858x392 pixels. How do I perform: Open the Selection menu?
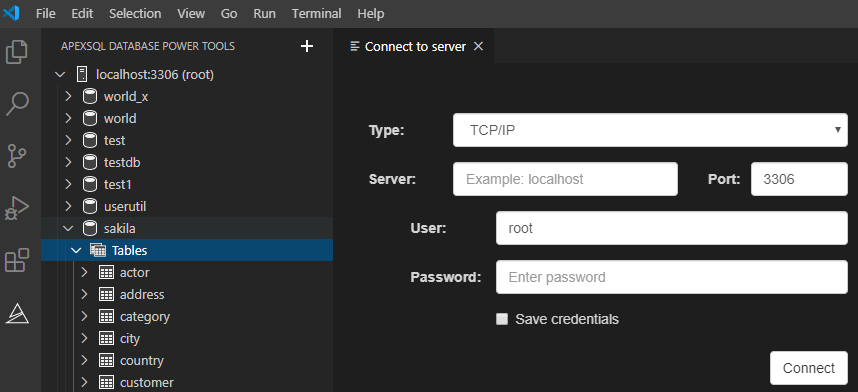tap(135, 14)
